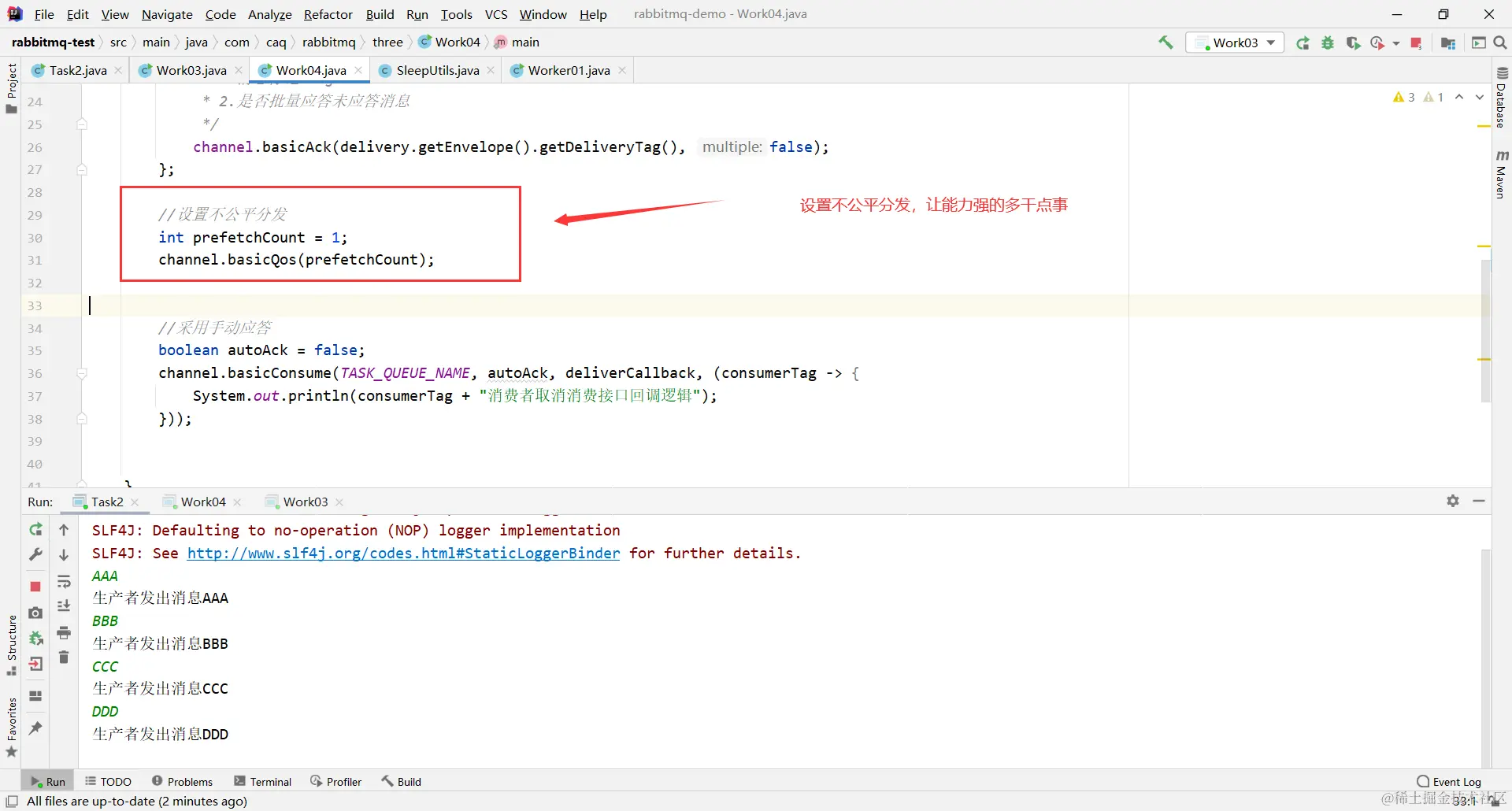Click the Run console vertical scrollbar
This screenshot has height=811, width=1512.
pyautogui.click(x=1486, y=657)
